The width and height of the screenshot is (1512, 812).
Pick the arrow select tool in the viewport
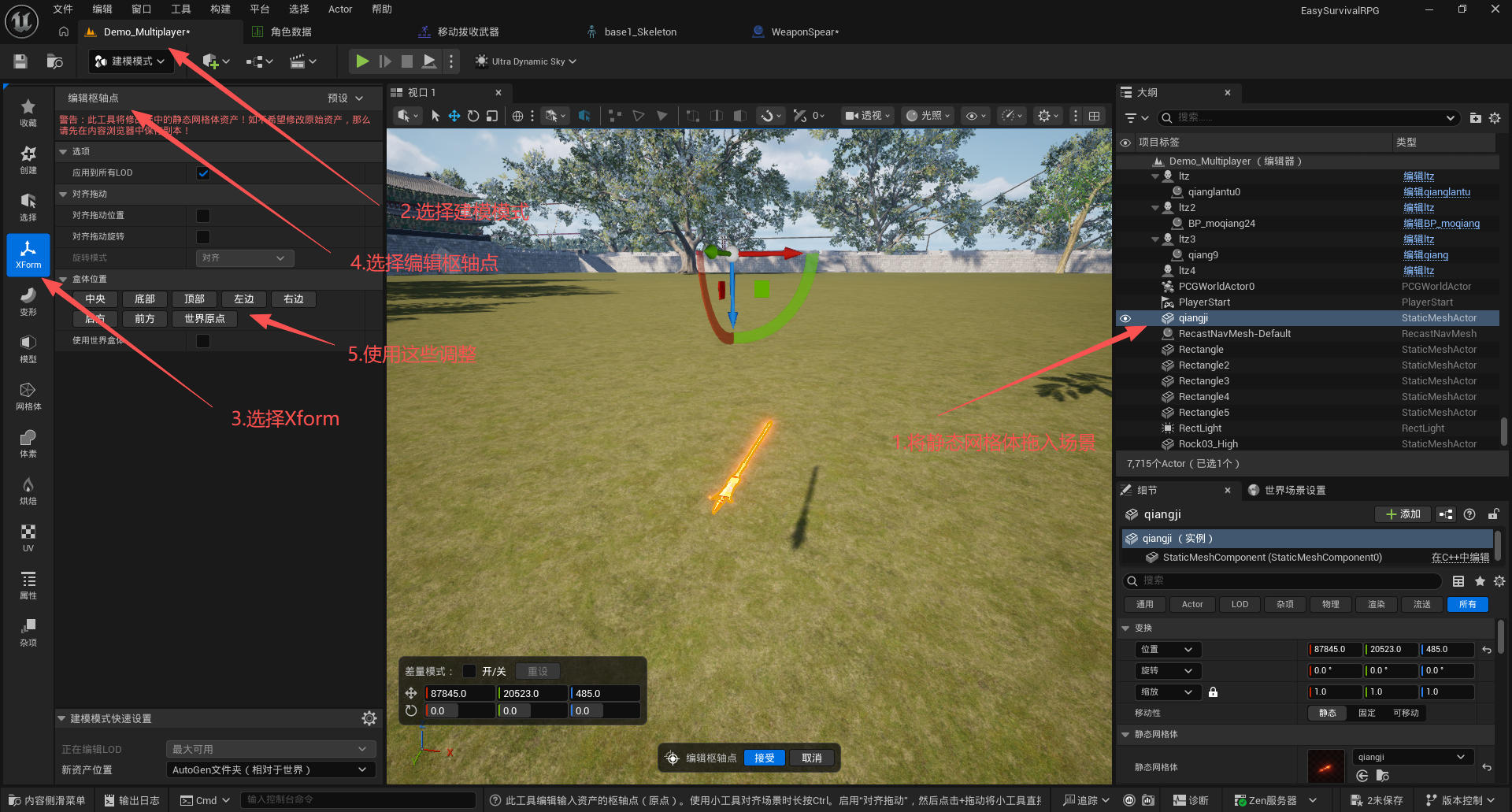coord(435,116)
